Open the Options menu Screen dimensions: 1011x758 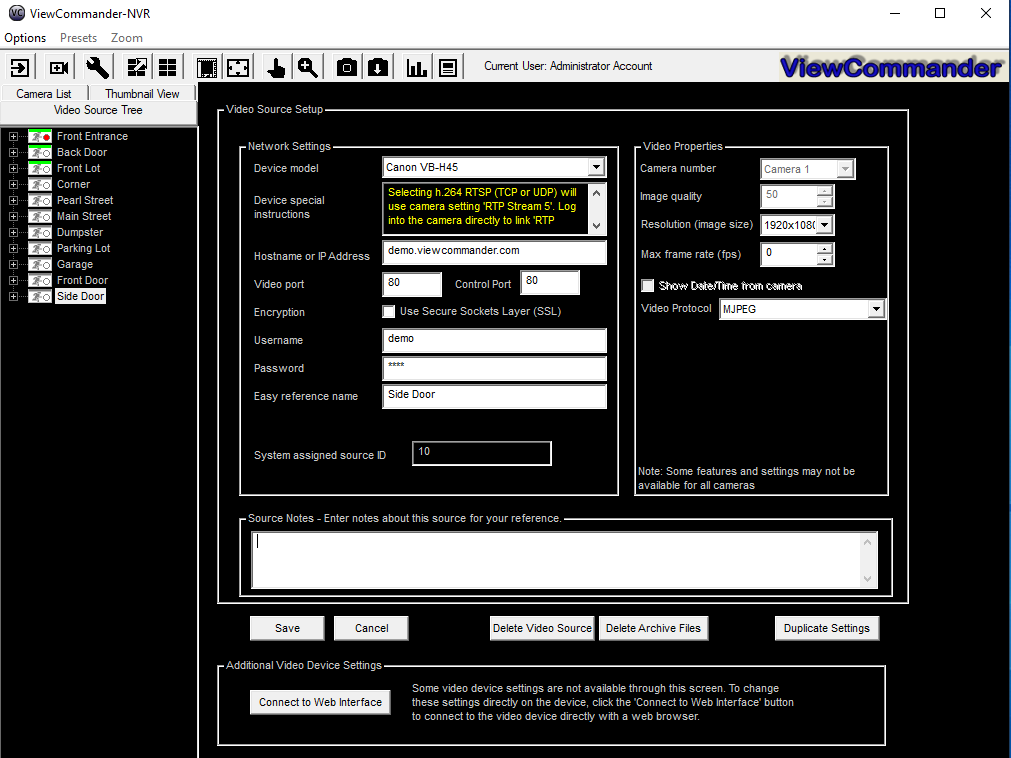(x=25, y=38)
